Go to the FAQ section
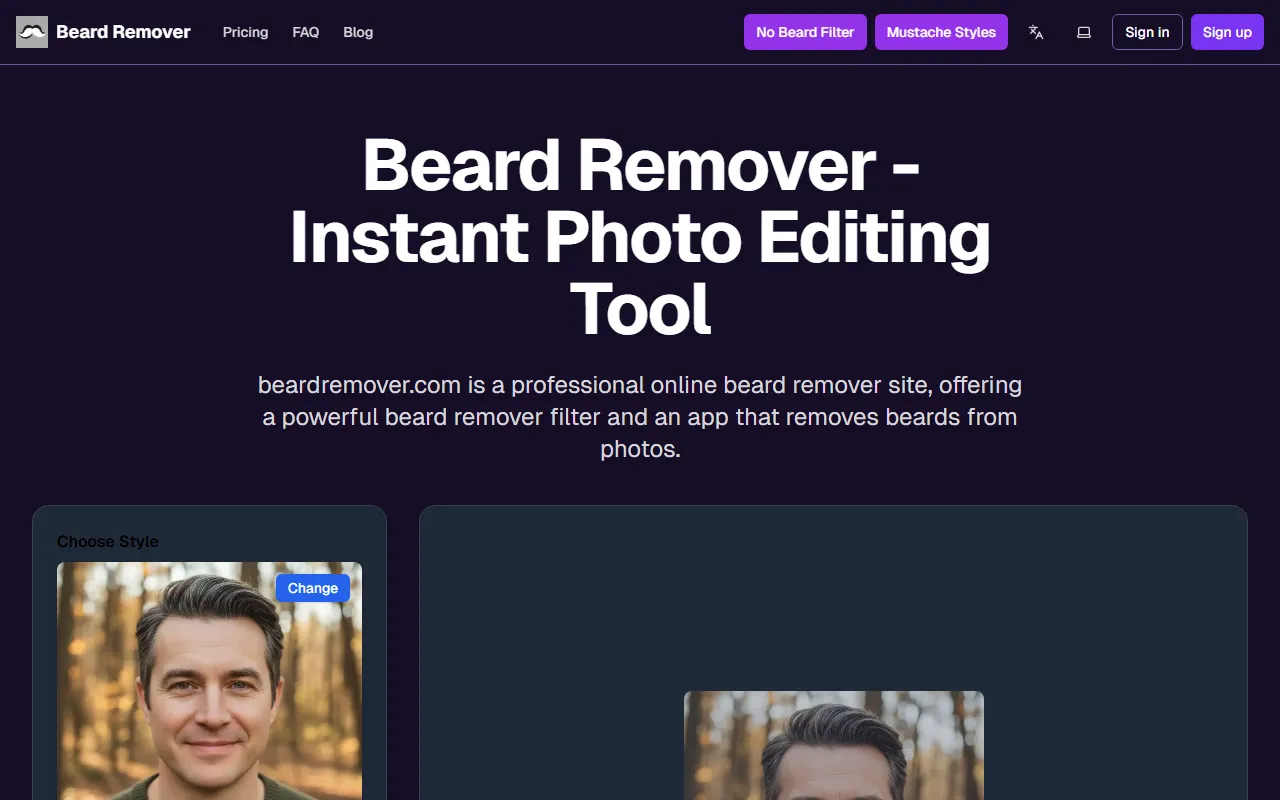Image resolution: width=1280 pixels, height=800 pixels. [x=306, y=32]
